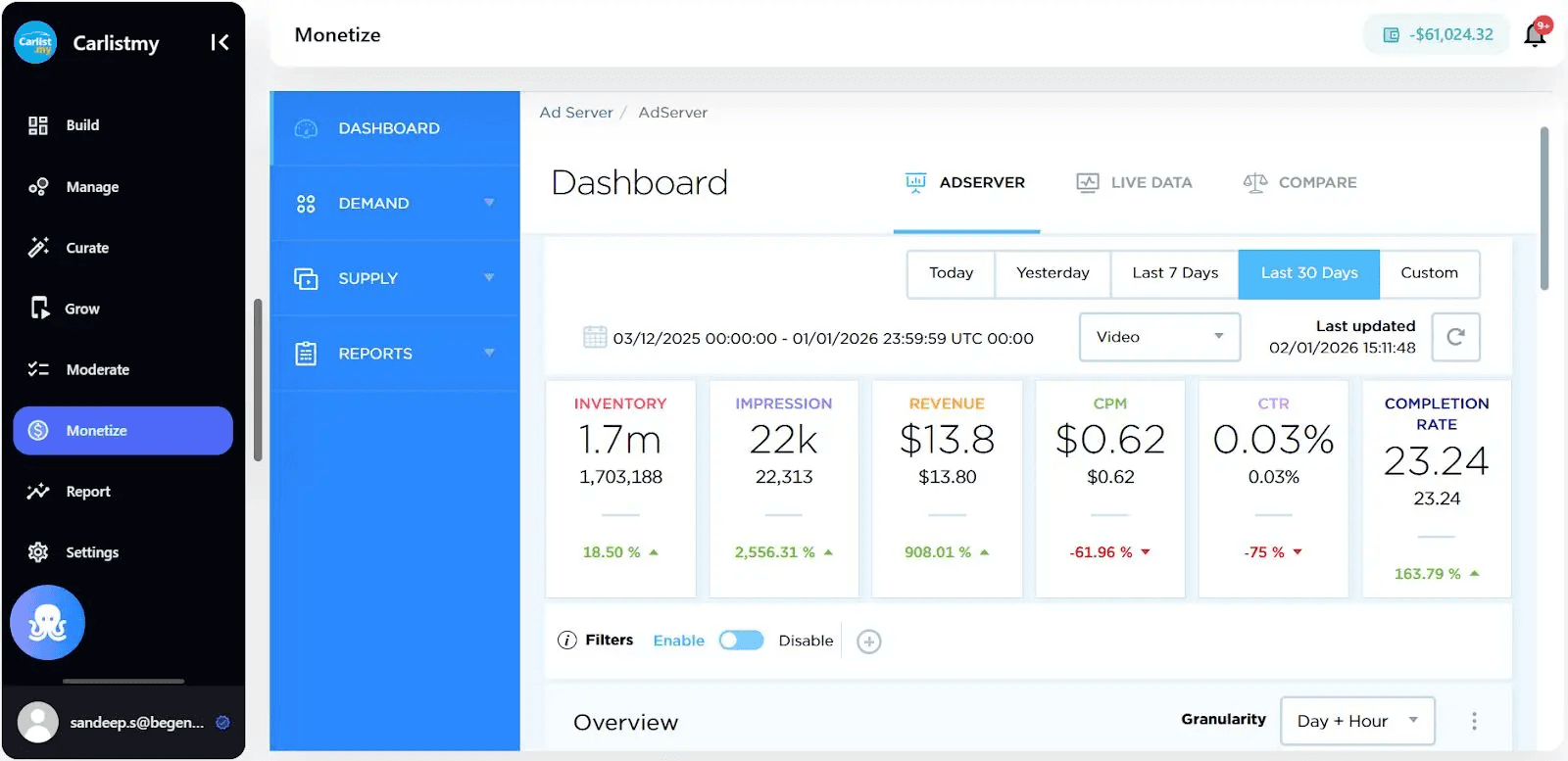1568x761 pixels.
Task: Open the notifications bell
Action: 1535,34
